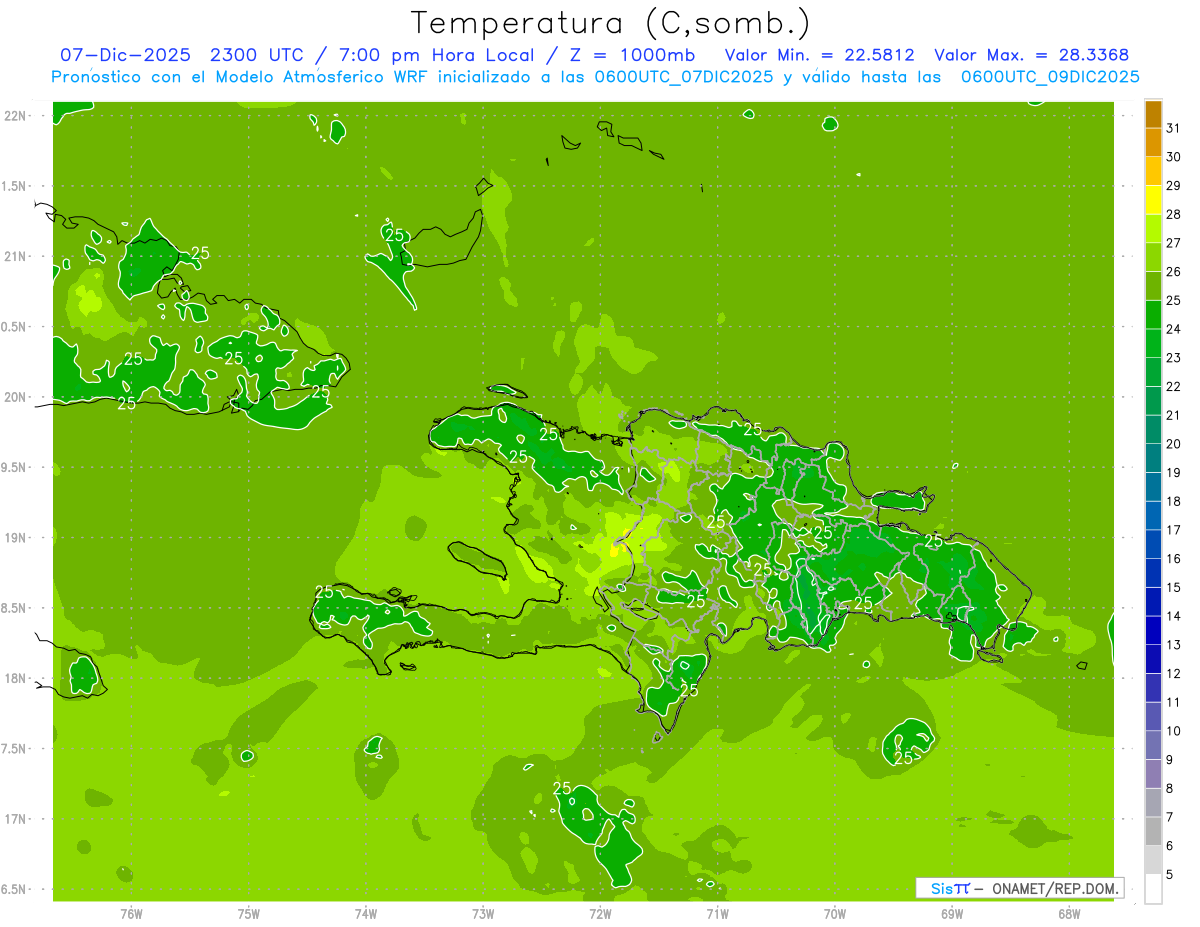The width and height of the screenshot is (1200, 927).
Task: Click the legend value "29"
Action: point(1173,185)
